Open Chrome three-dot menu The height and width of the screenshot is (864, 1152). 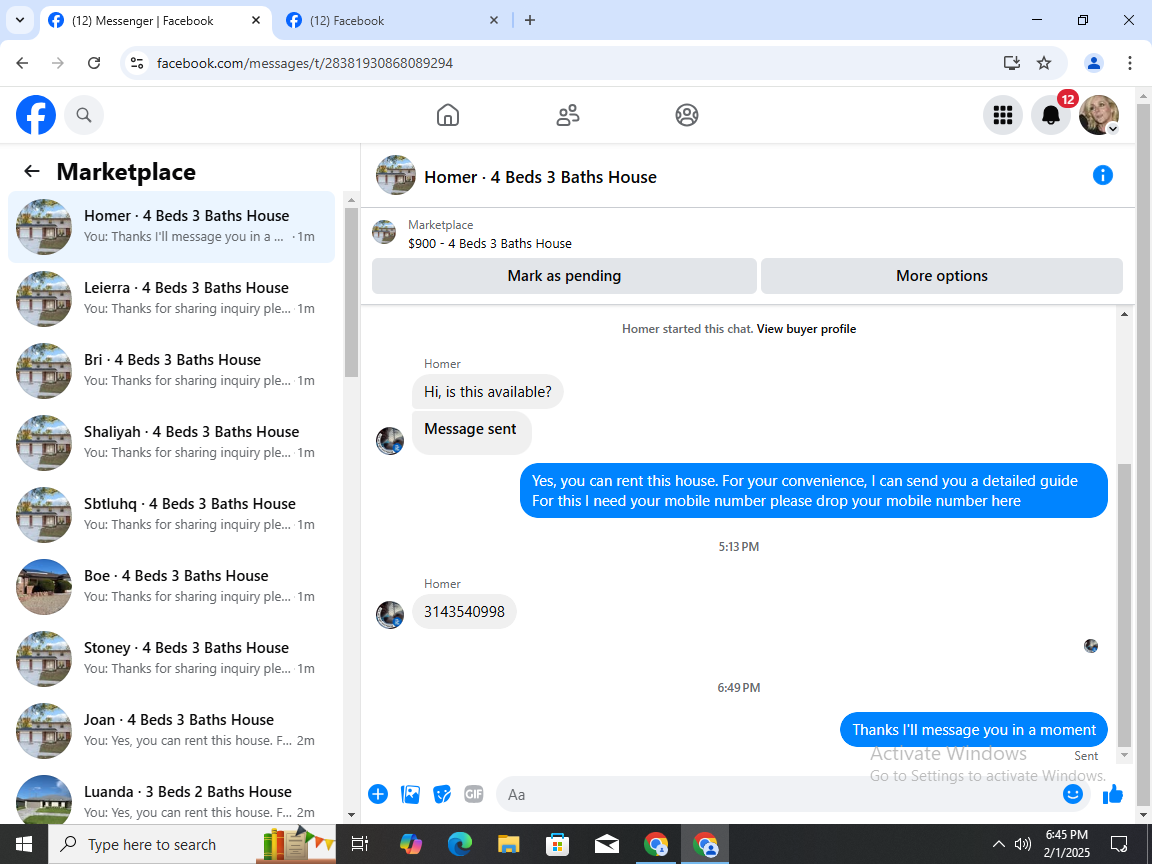1130,63
